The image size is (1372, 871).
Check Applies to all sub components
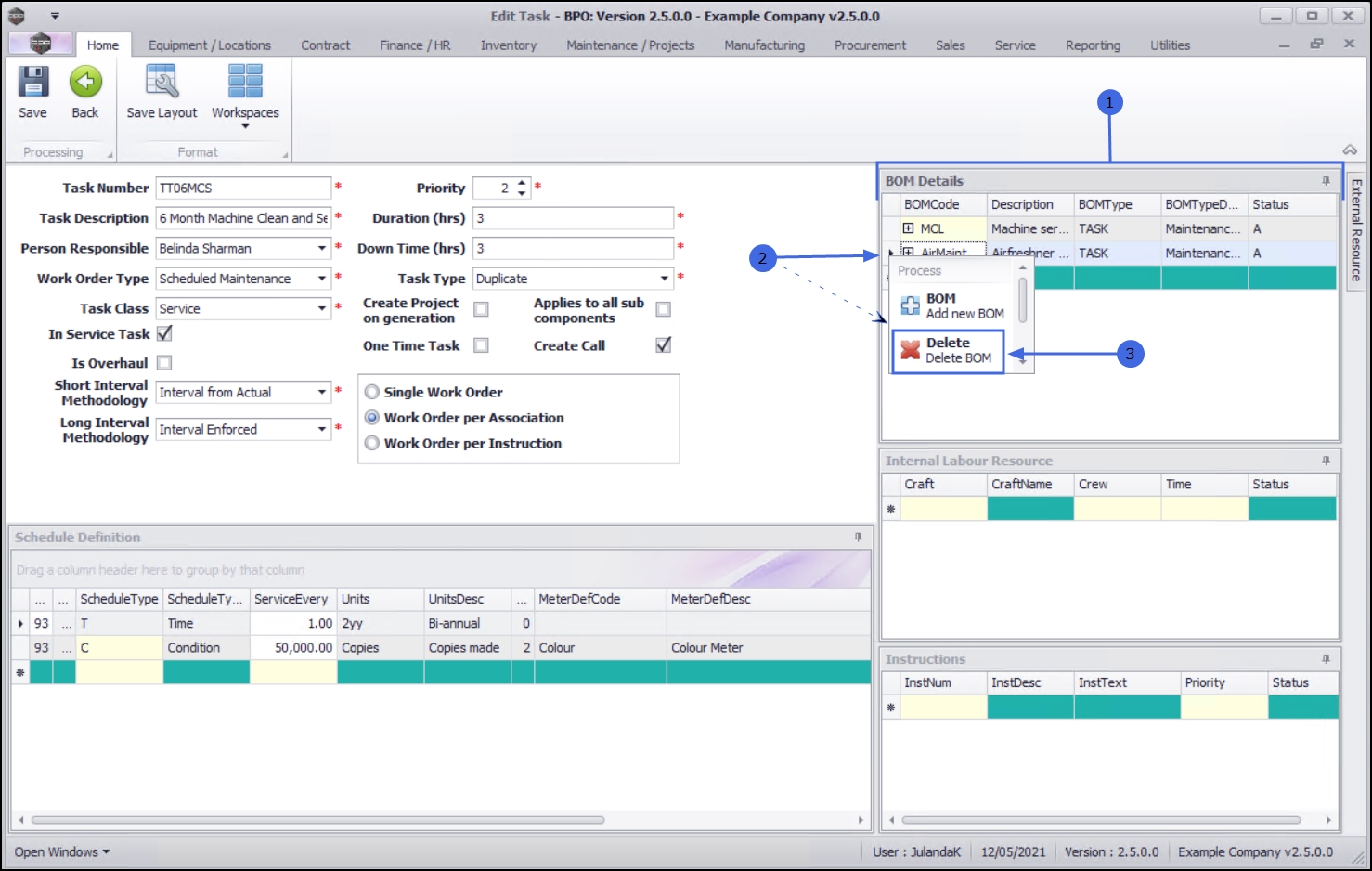click(663, 309)
